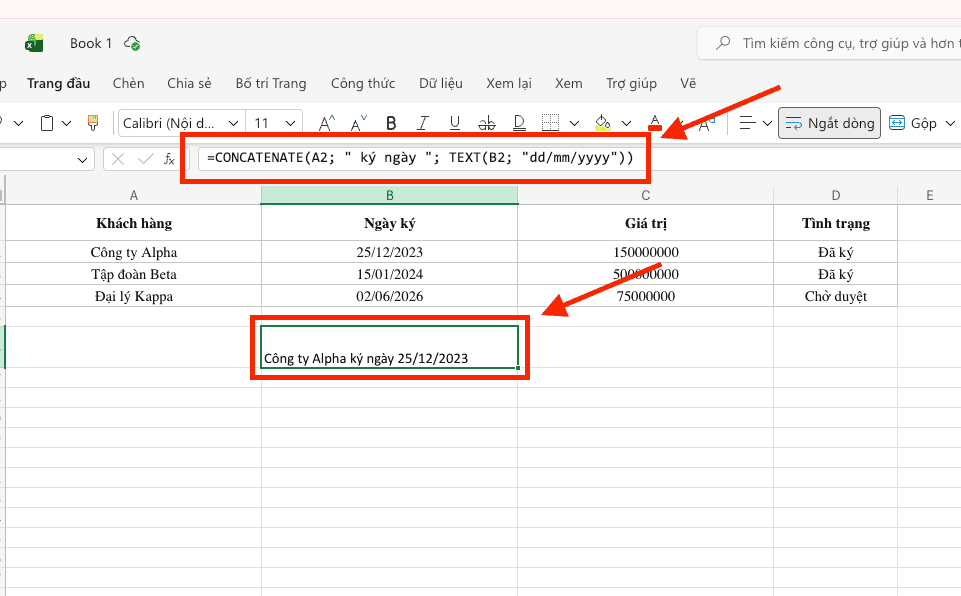Select the Giá trị header cell

(645, 223)
